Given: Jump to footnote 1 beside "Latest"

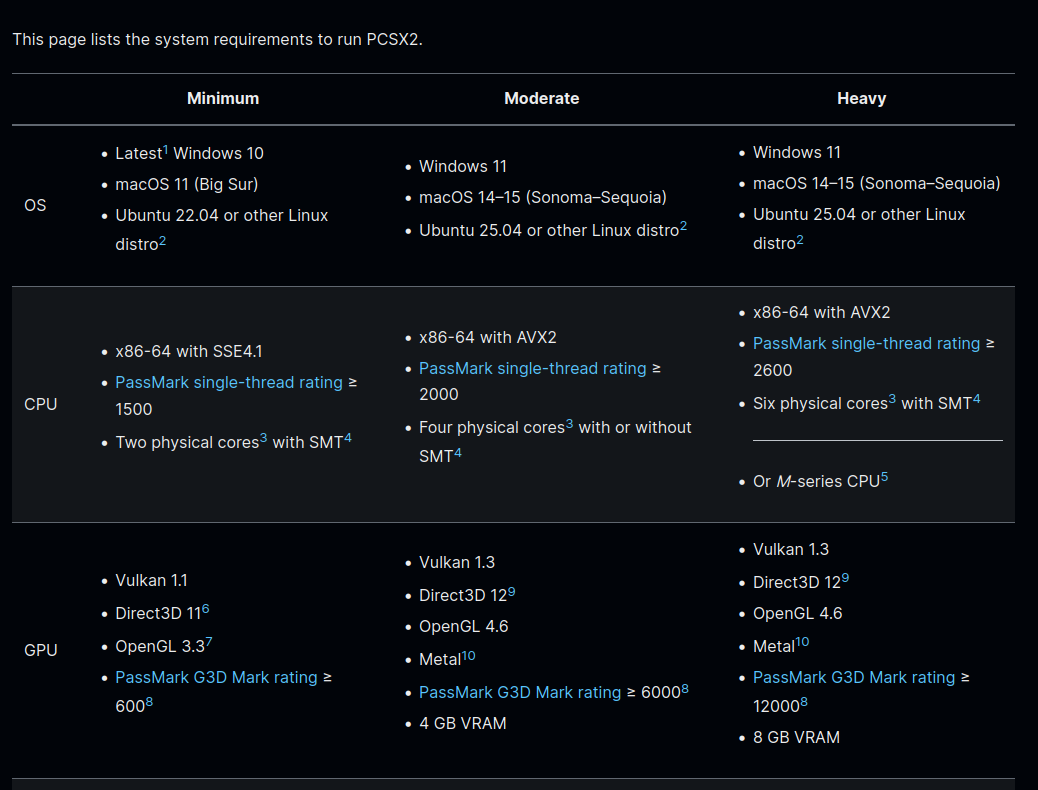Looking at the screenshot, I should [x=166, y=150].
